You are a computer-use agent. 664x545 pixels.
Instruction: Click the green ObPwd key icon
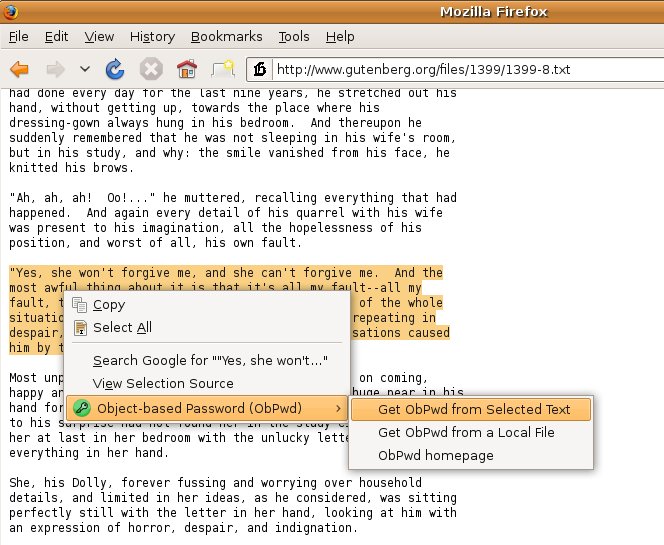point(82,408)
